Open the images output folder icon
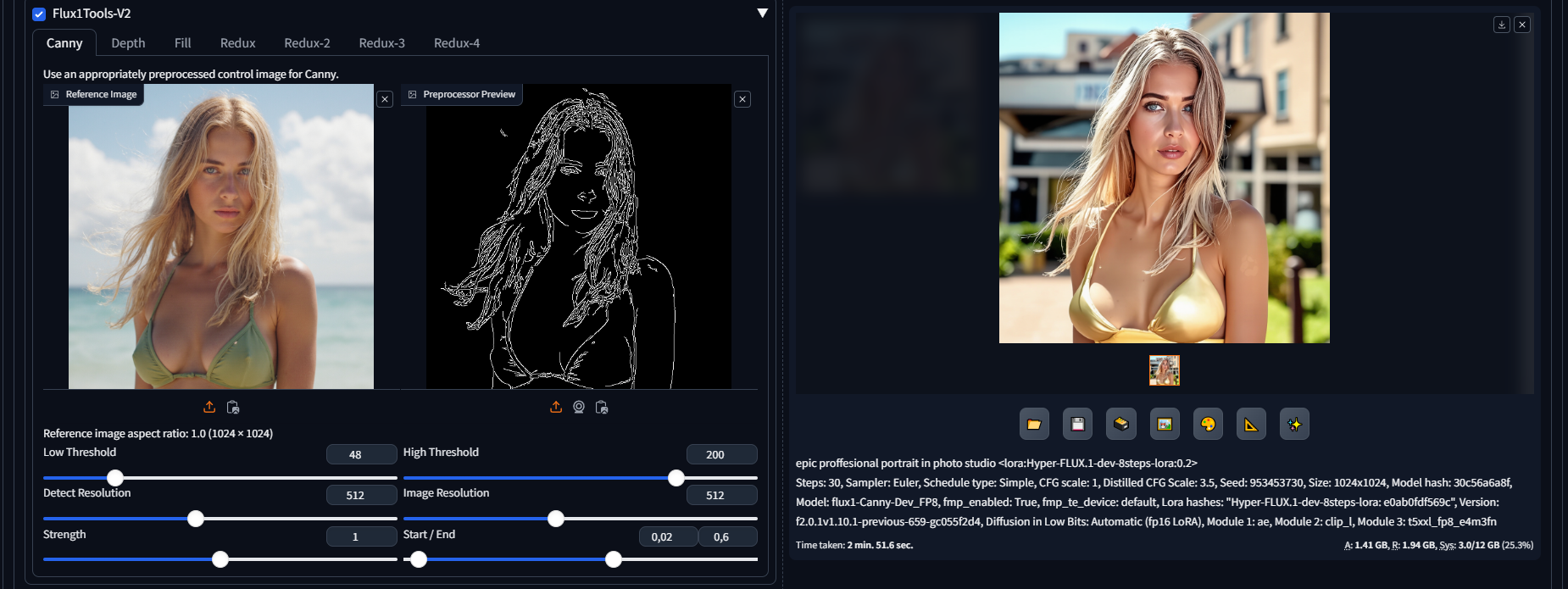This screenshot has height=589, width=1568. tap(1034, 424)
